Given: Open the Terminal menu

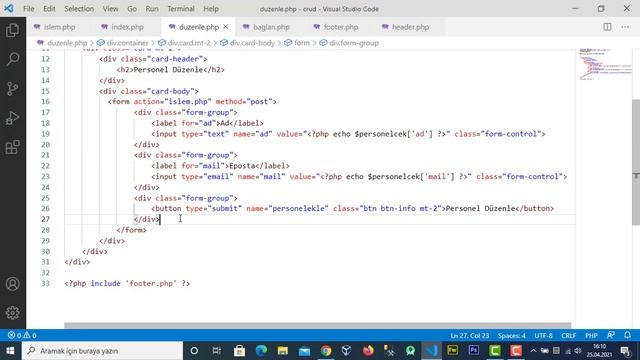Looking at the screenshot, I should click(181, 9).
